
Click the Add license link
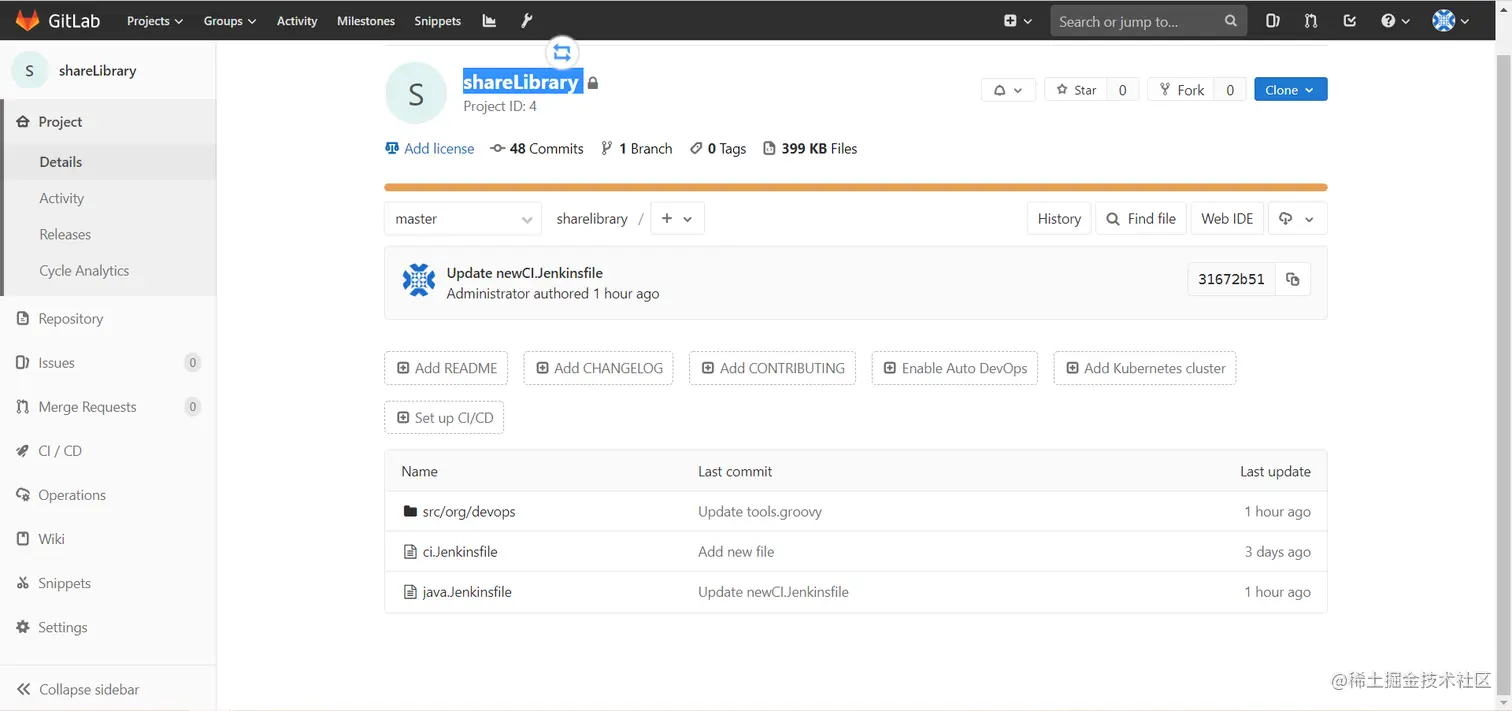coord(430,148)
